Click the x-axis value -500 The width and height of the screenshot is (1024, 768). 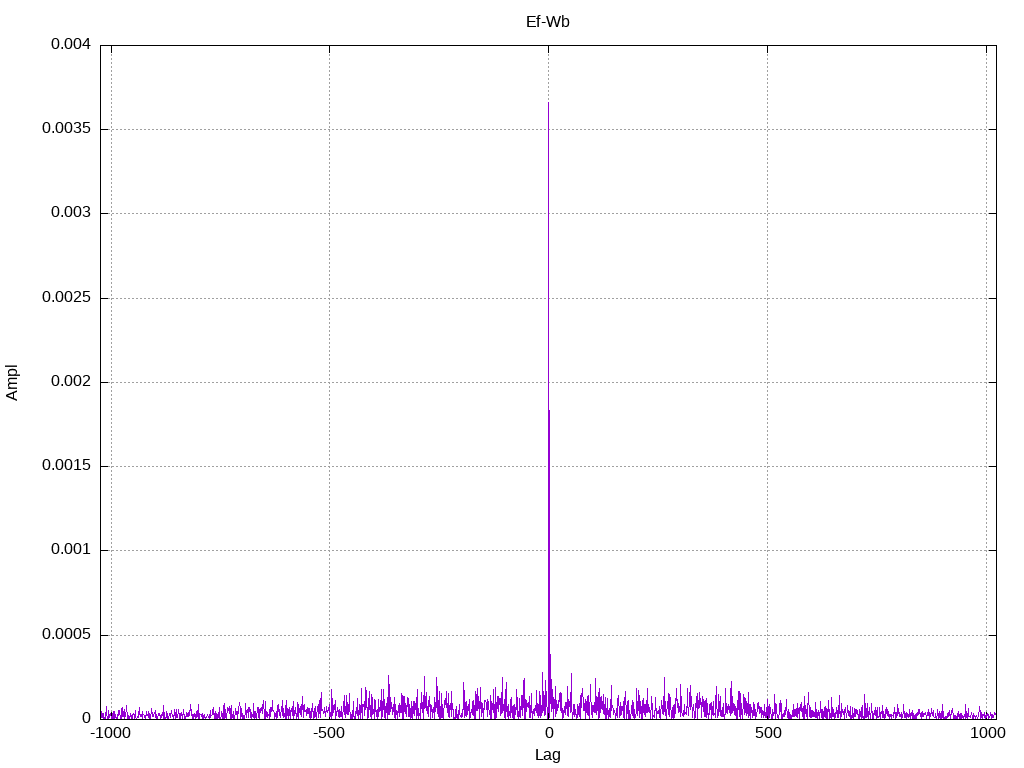point(328,733)
